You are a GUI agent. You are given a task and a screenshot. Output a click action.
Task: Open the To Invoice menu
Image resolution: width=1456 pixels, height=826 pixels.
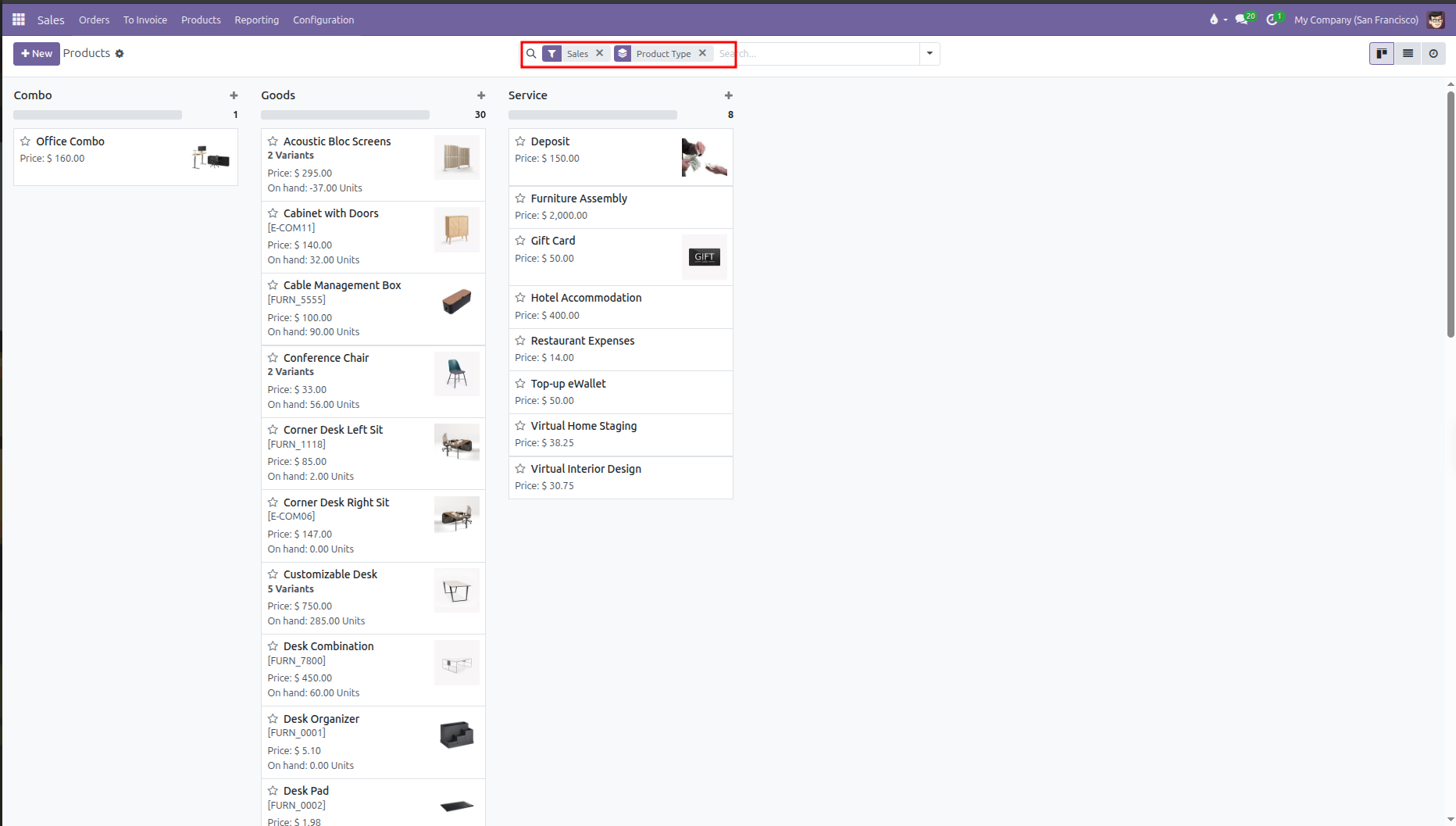tap(145, 20)
